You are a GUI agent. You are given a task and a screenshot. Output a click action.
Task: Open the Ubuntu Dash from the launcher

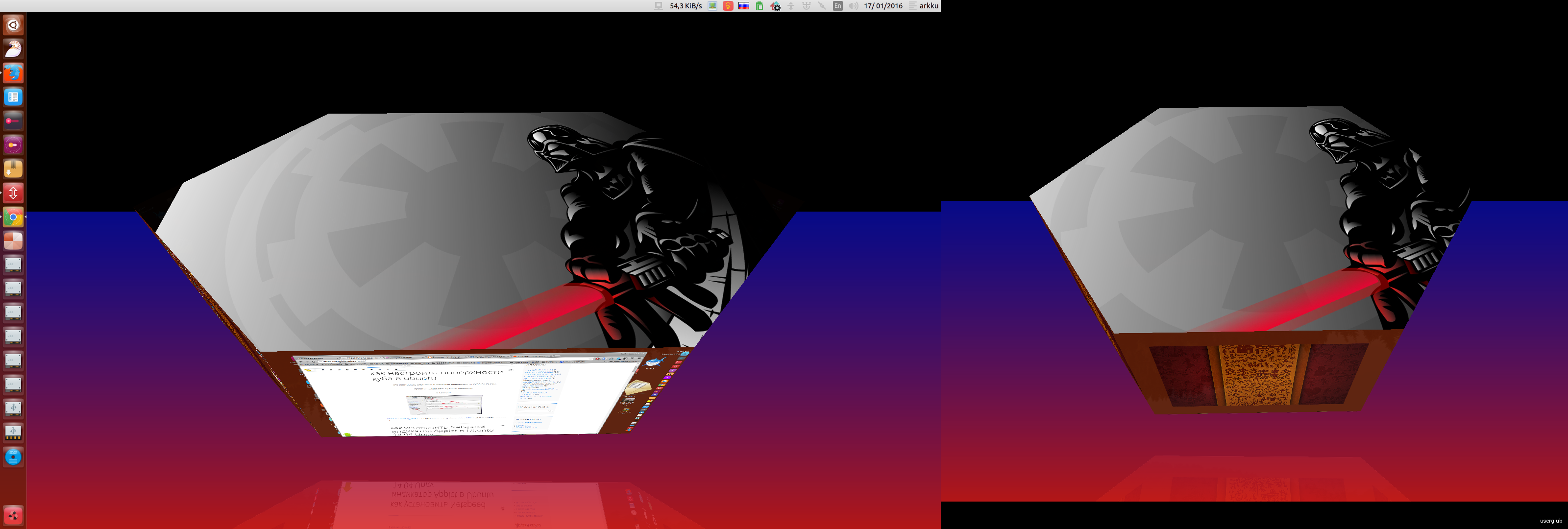coord(13,25)
